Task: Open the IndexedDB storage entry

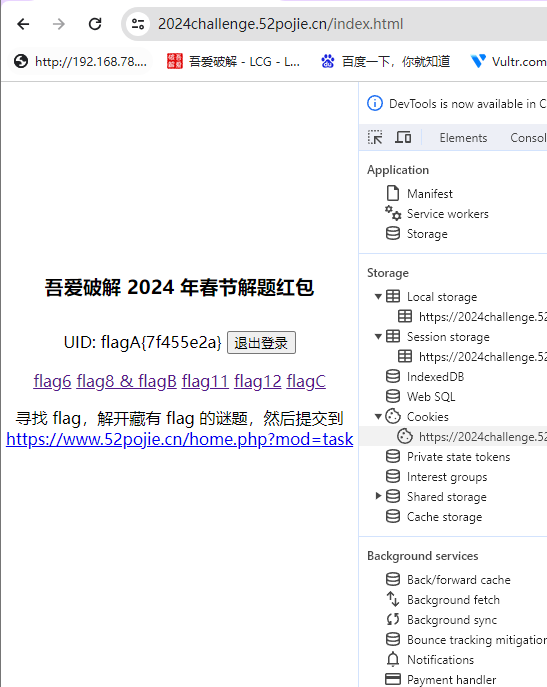Action: (435, 377)
